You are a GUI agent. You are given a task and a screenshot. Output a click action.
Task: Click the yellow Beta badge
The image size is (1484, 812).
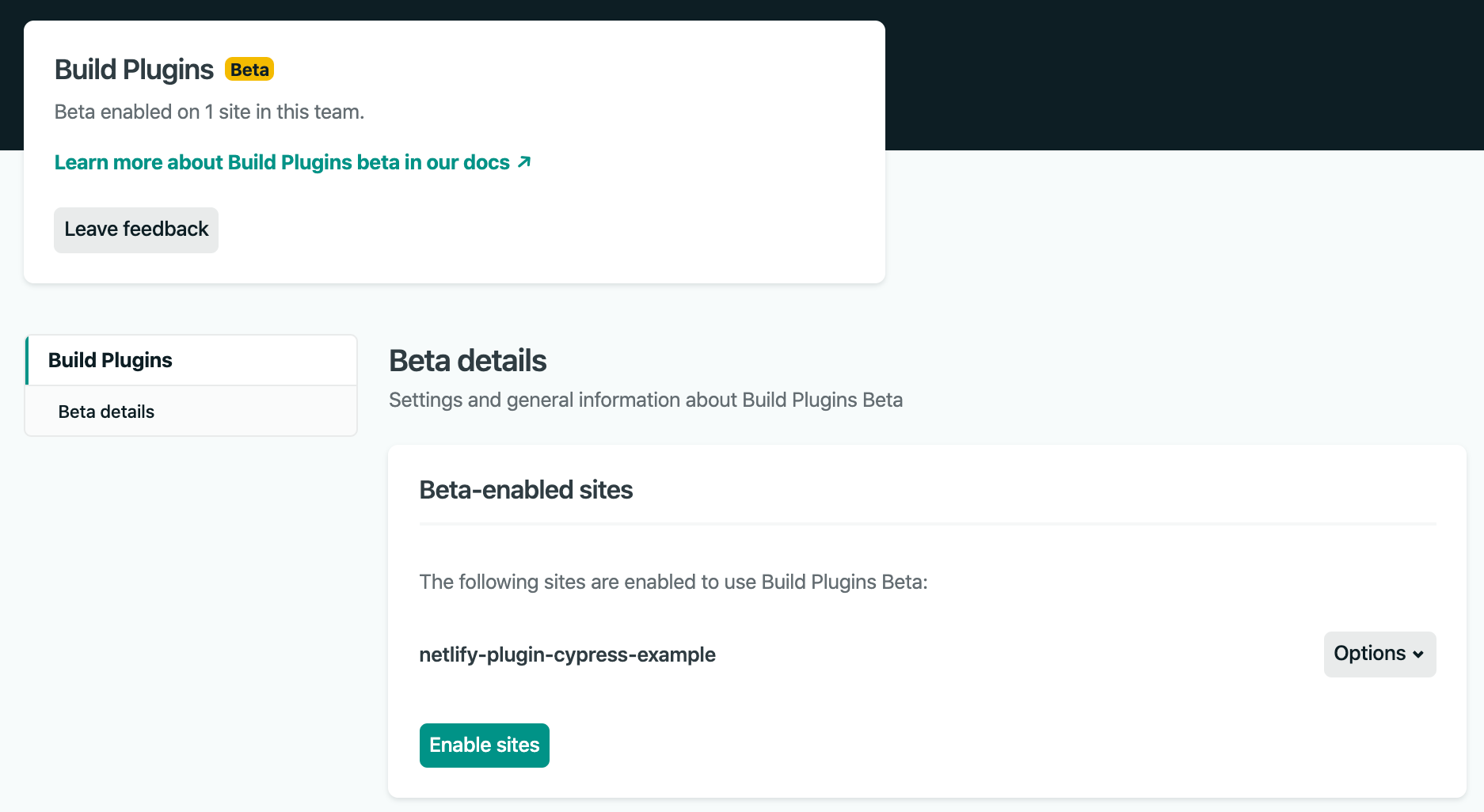tap(249, 70)
